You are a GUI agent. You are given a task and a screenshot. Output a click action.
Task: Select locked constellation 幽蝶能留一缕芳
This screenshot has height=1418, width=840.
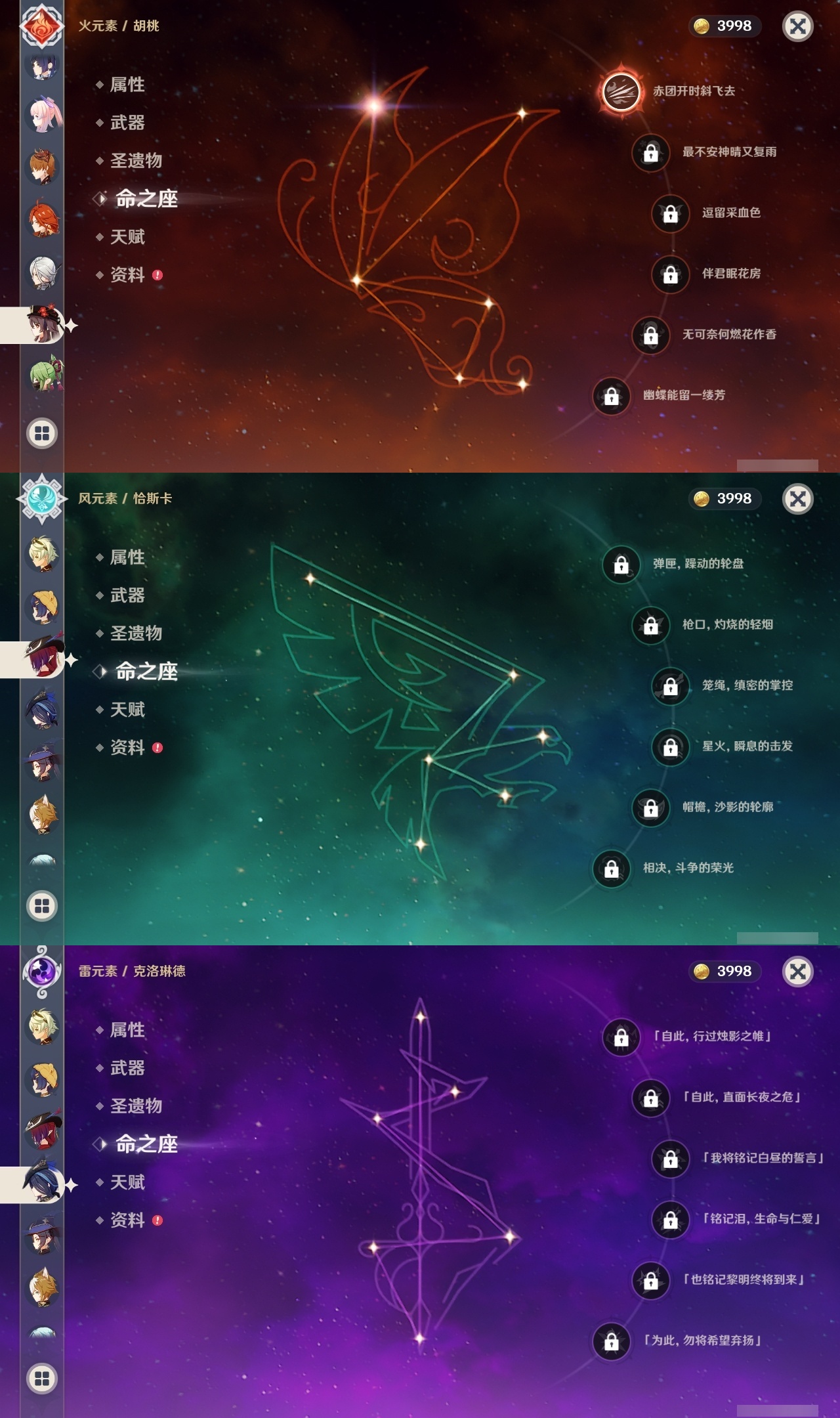(x=611, y=395)
